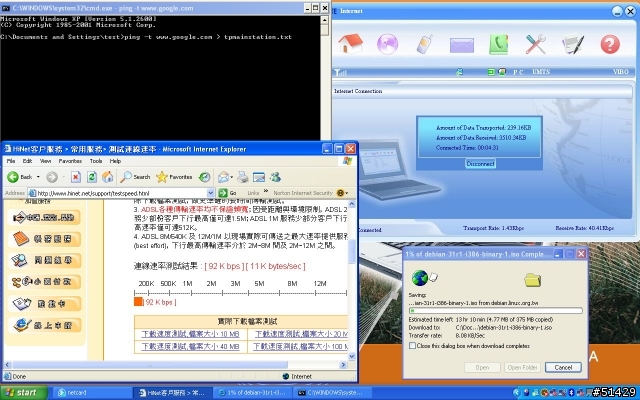Click the IE horizontal scrollbar thumb

pyautogui.click(x=150, y=365)
